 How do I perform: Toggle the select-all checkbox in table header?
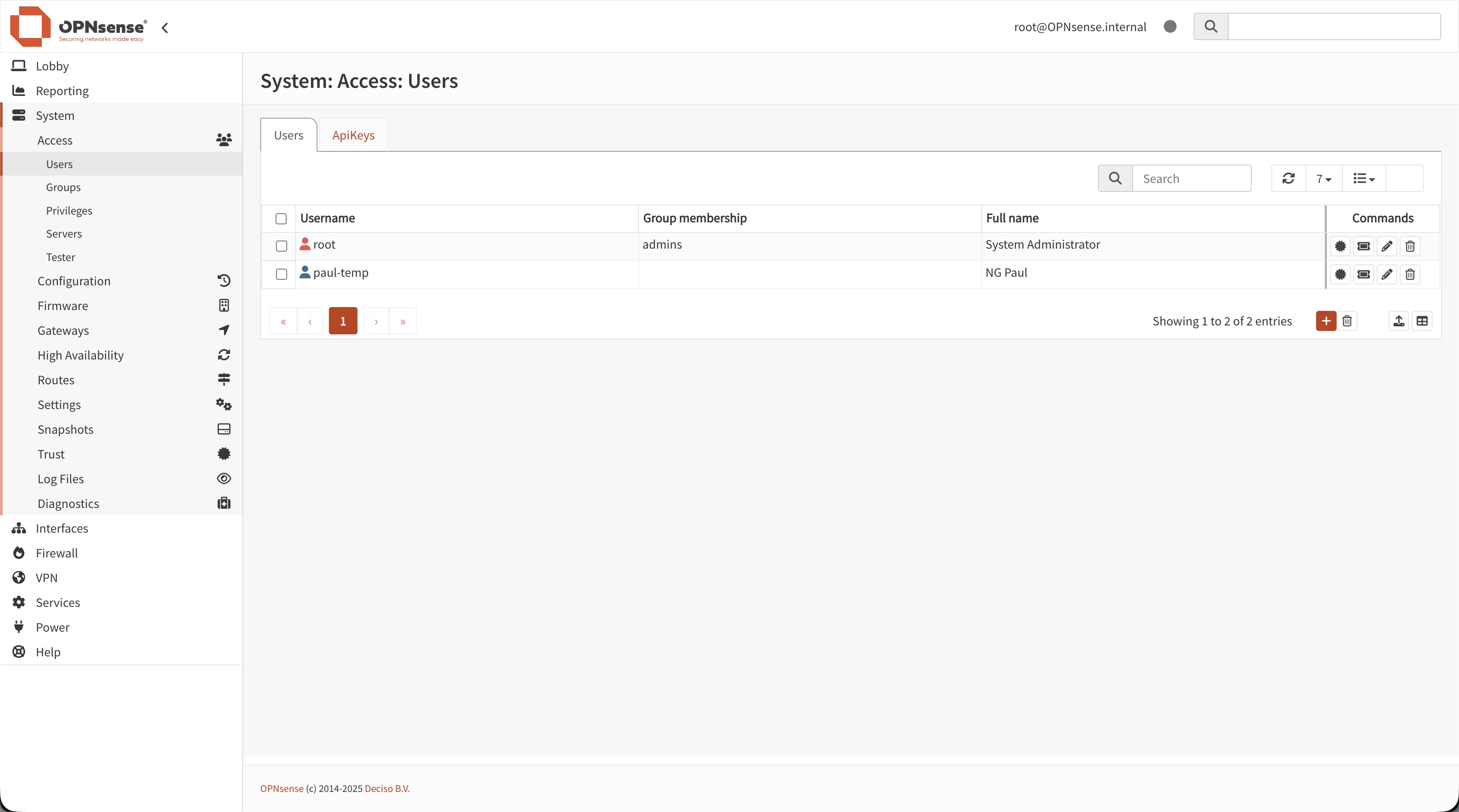(x=282, y=219)
